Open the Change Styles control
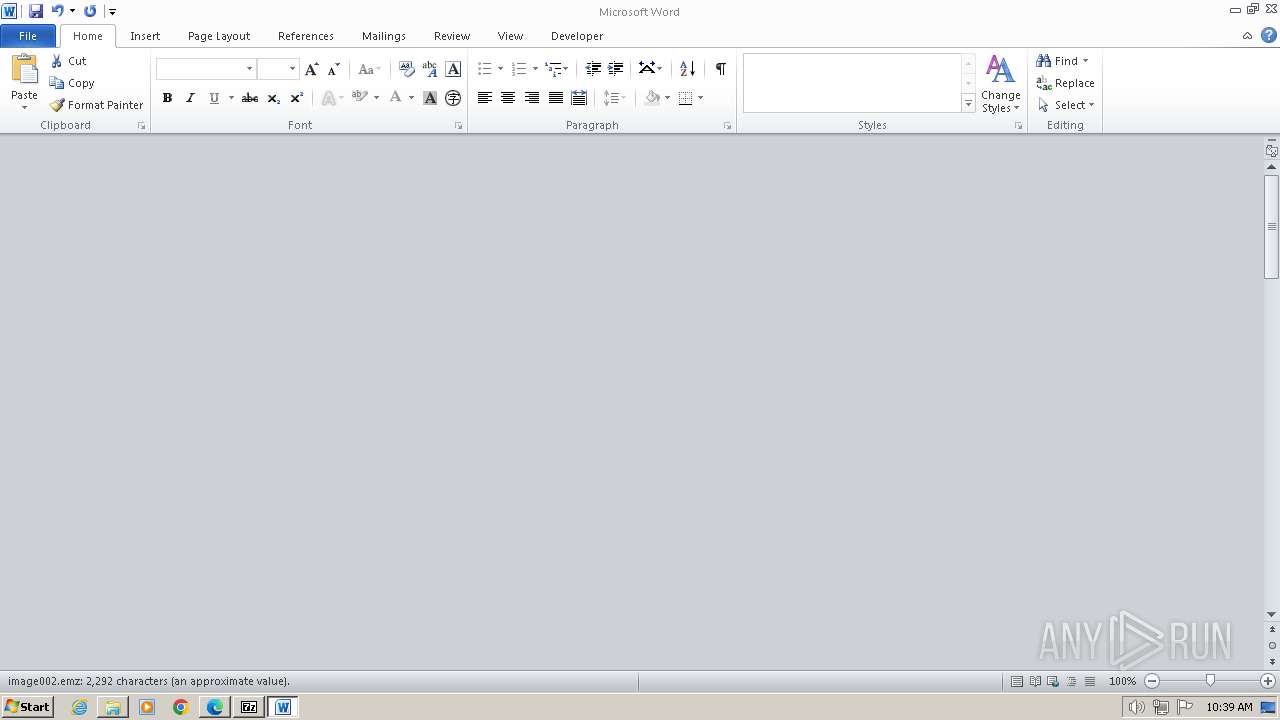1280x720 pixels. [1001, 84]
